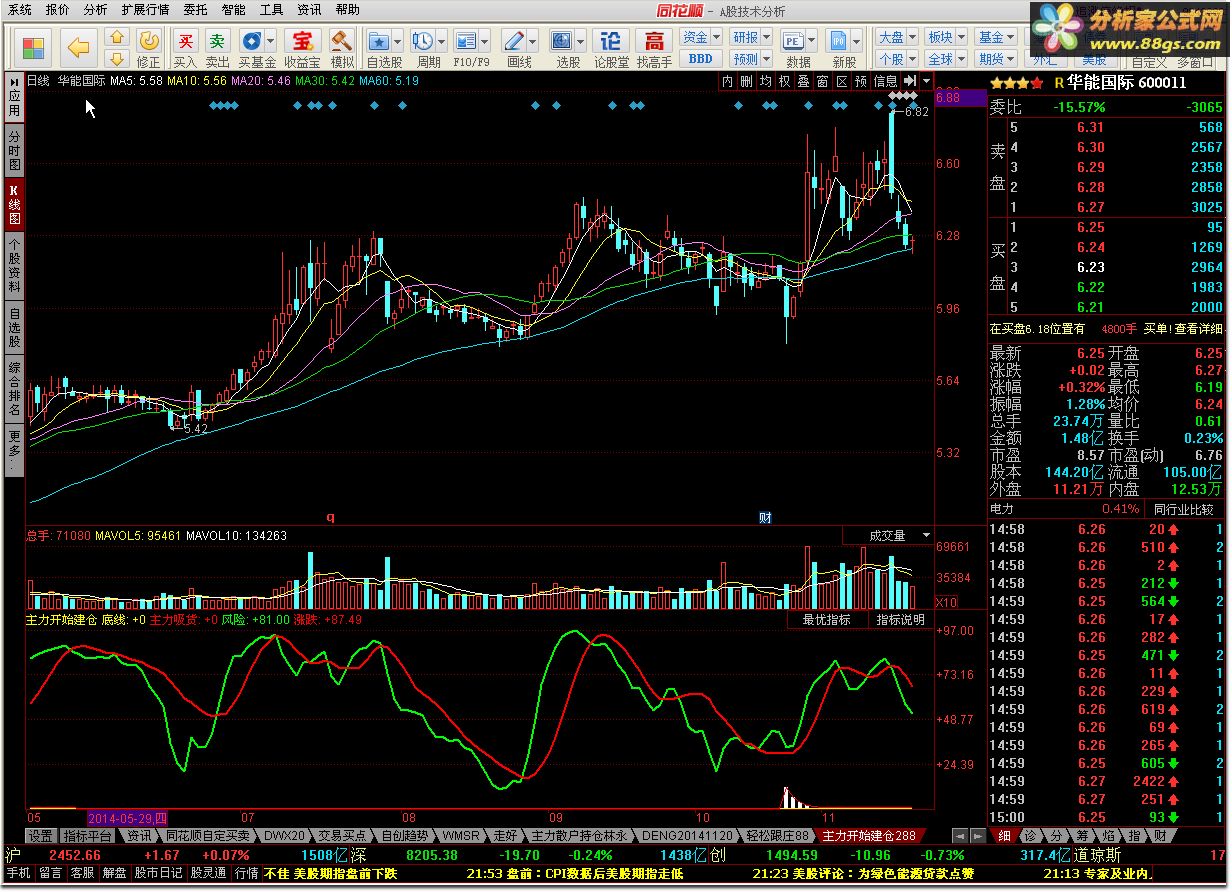Viewport: 1232px width, 892px height.
Task: Click the 2014-05-29 date label
Action: pyautogui.click(x=129, y=818)
